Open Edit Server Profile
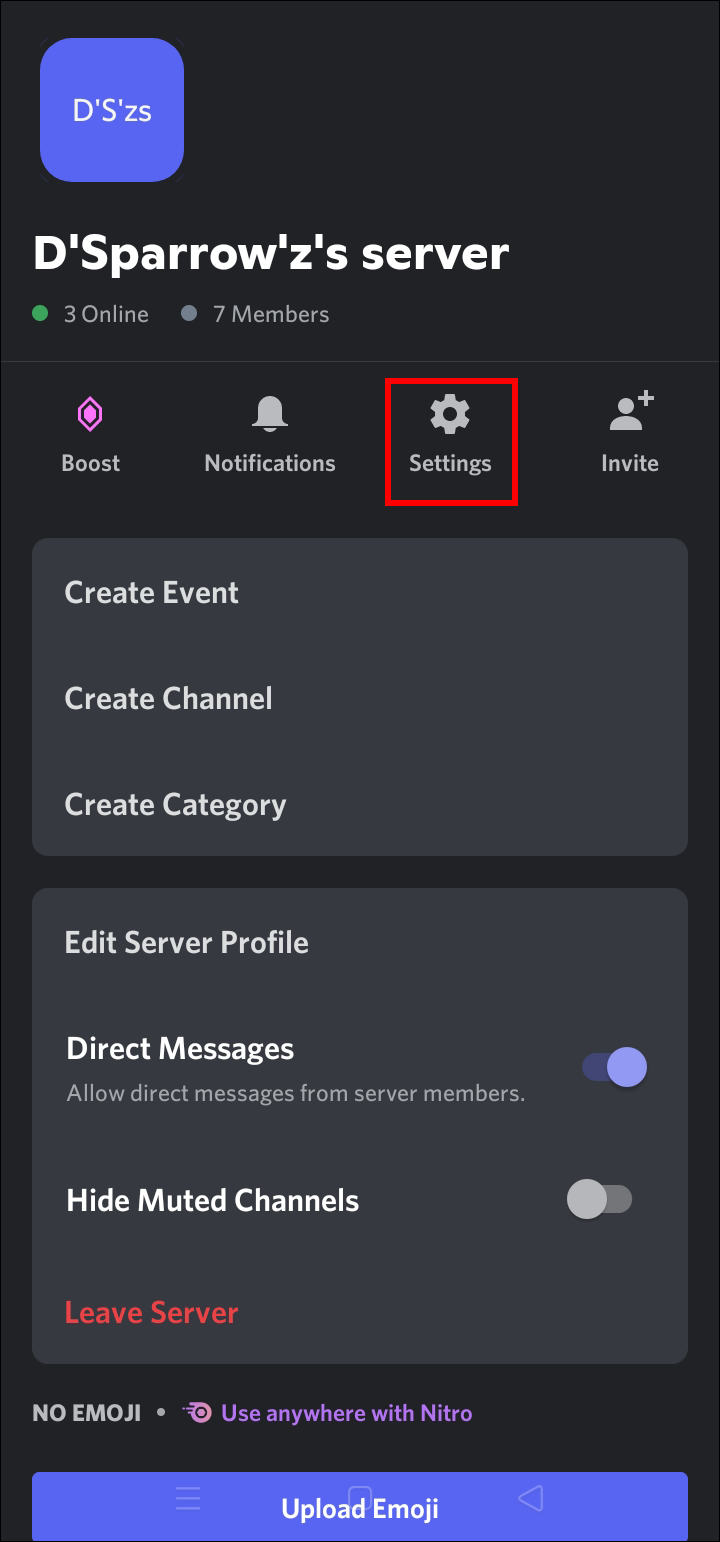Image resolution: width=720 pixels, height=1542 pixels. [x=186, y=942]
